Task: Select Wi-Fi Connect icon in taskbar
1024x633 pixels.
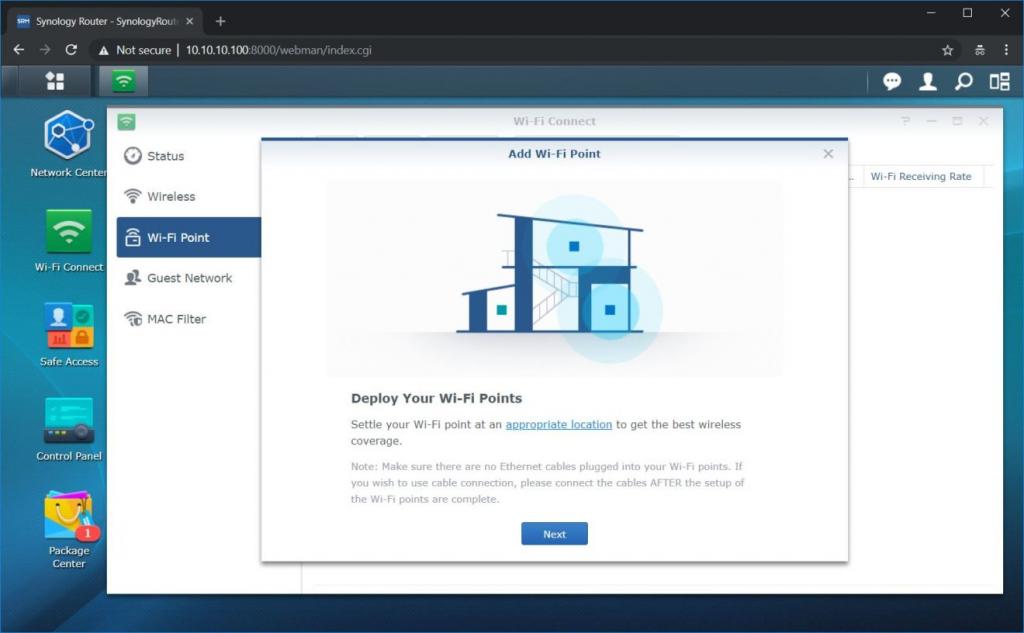Action: click(x=124, y=81)
